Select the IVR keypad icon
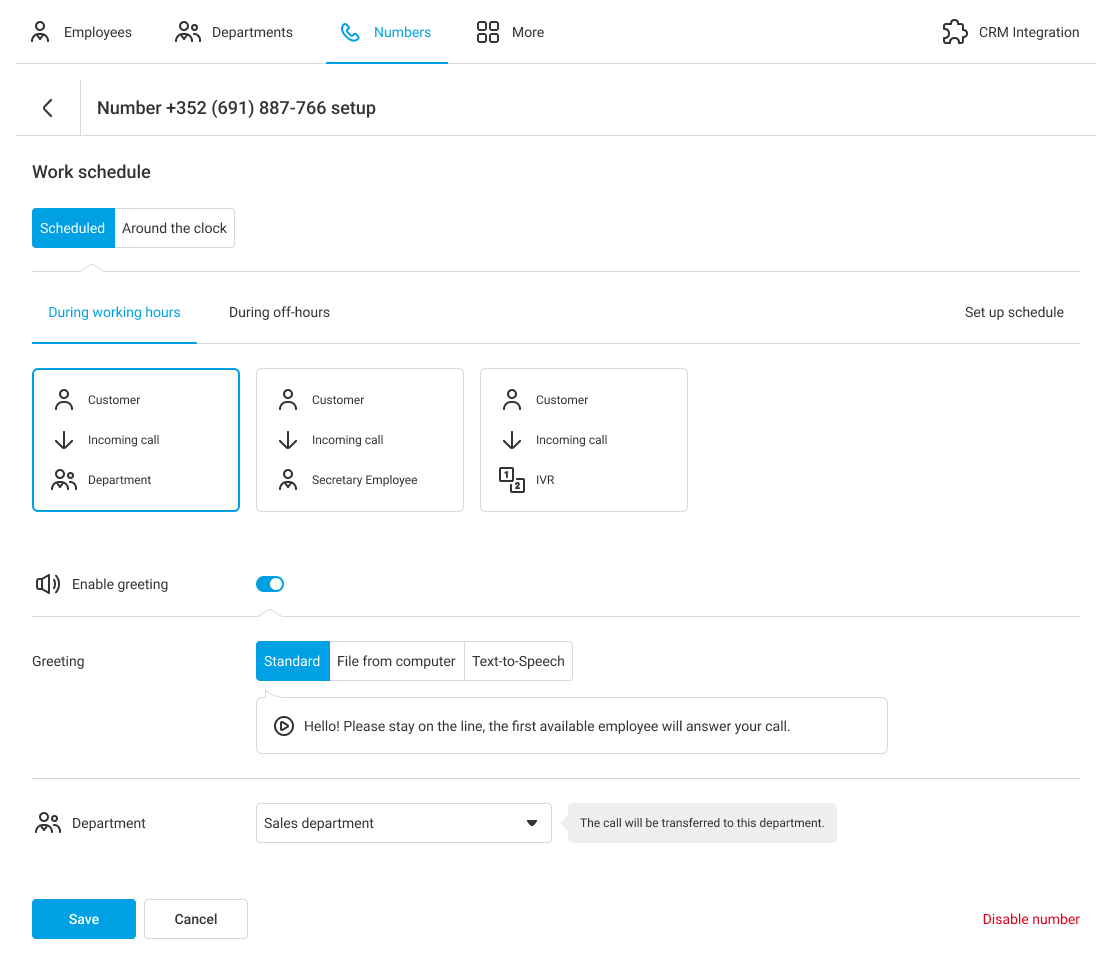Screen dimensions: 1112x979 [512, 480]
